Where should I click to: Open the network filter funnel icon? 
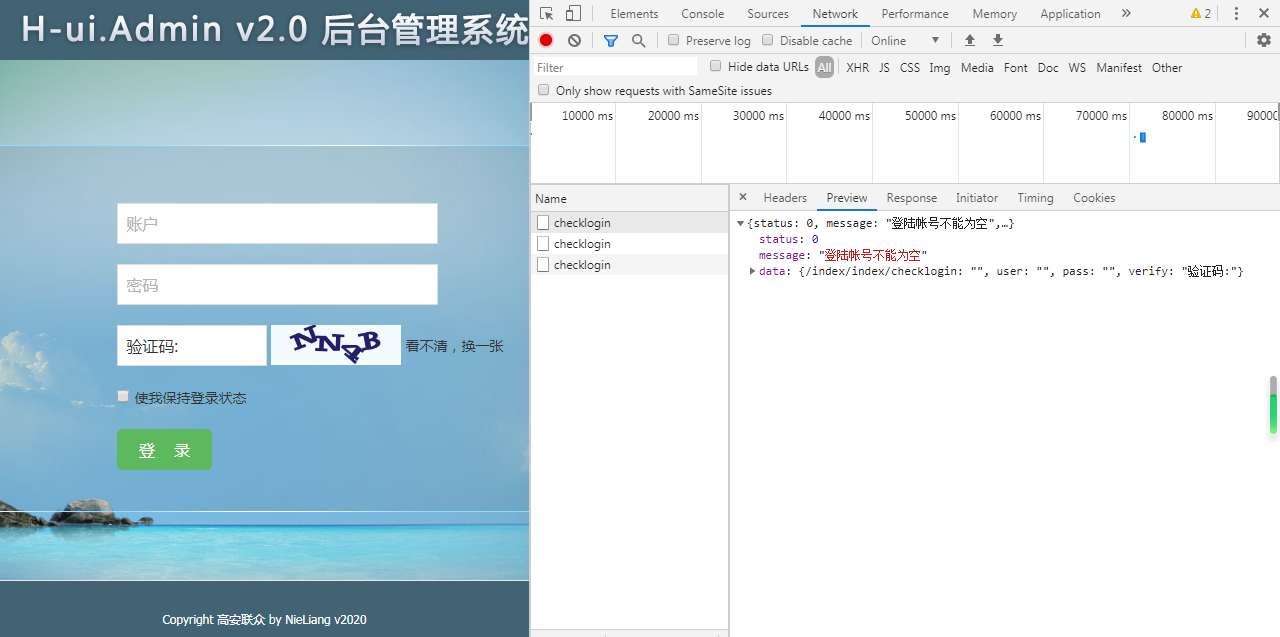[611, 40]
